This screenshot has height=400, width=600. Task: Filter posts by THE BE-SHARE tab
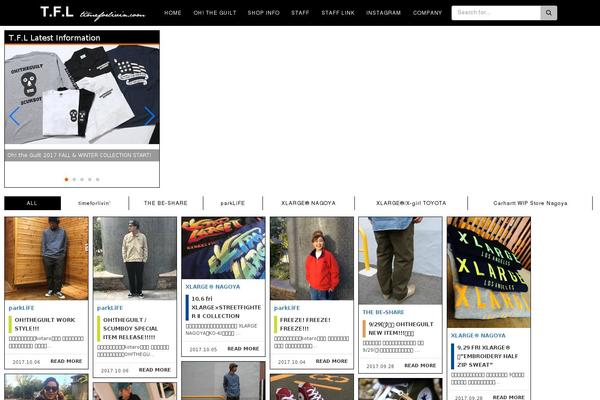click(x=166, y=203)
